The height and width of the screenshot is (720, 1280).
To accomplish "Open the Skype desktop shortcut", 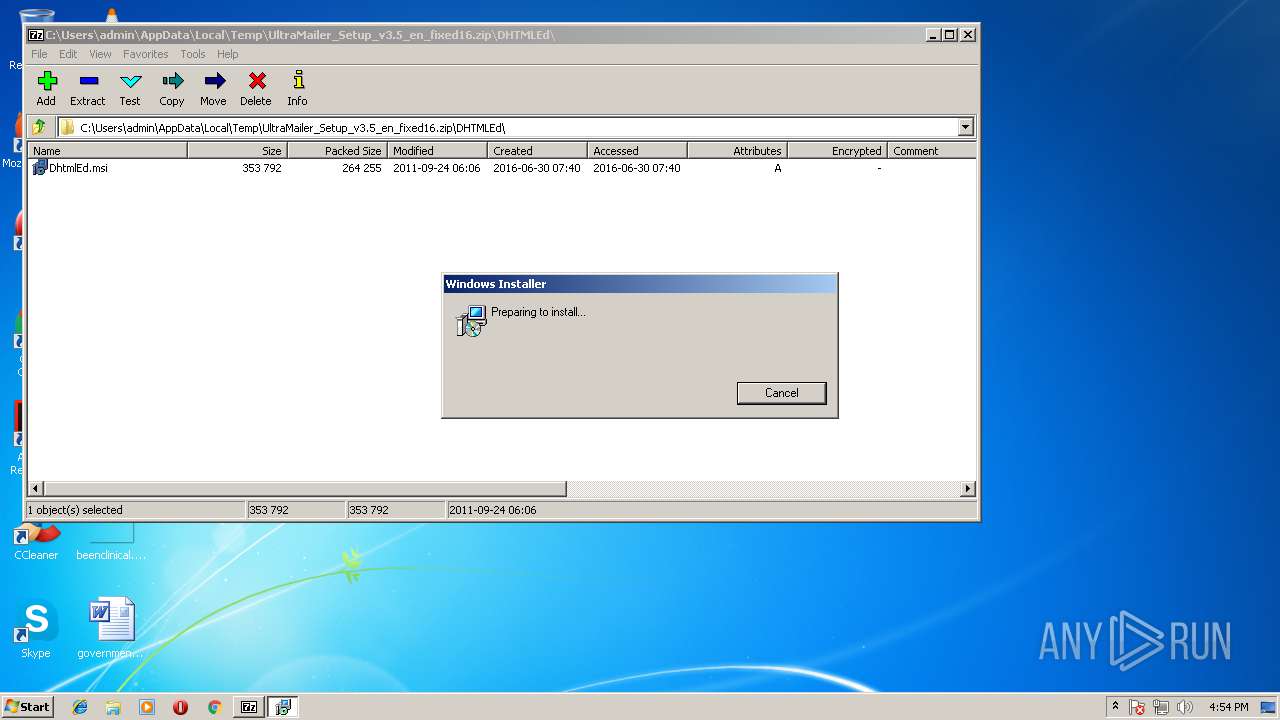I will point(35,629).
